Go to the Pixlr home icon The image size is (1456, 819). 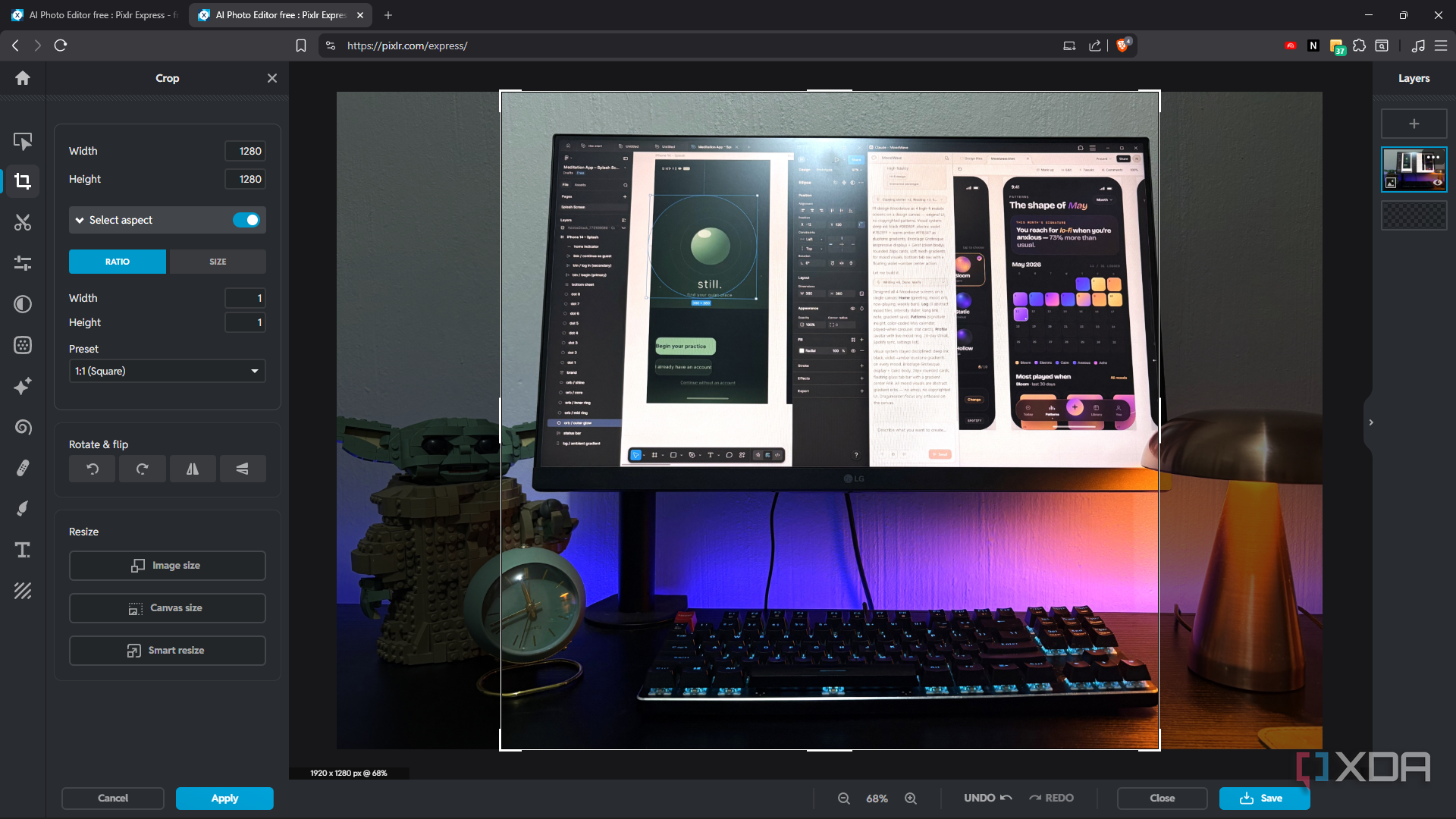pyautogui.click(x=23, y=78)
